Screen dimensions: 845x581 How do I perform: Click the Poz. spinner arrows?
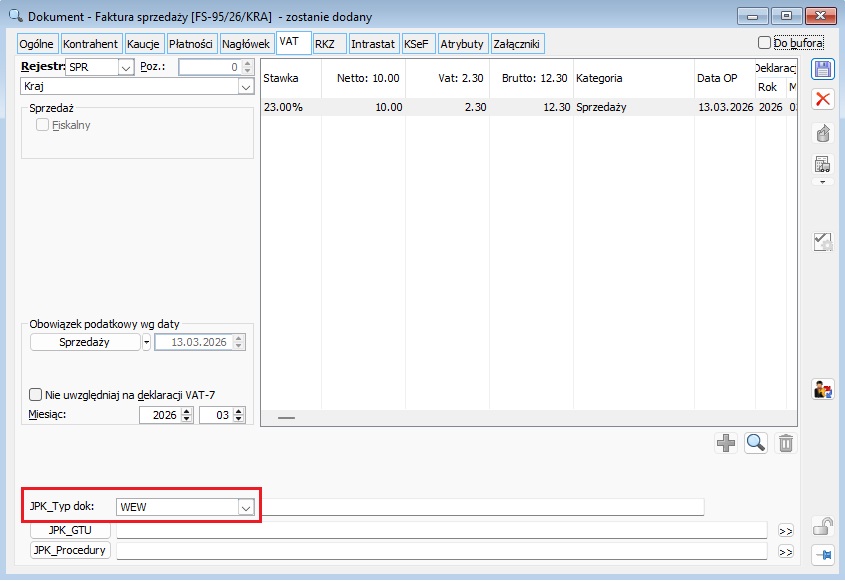click(247, 67)
